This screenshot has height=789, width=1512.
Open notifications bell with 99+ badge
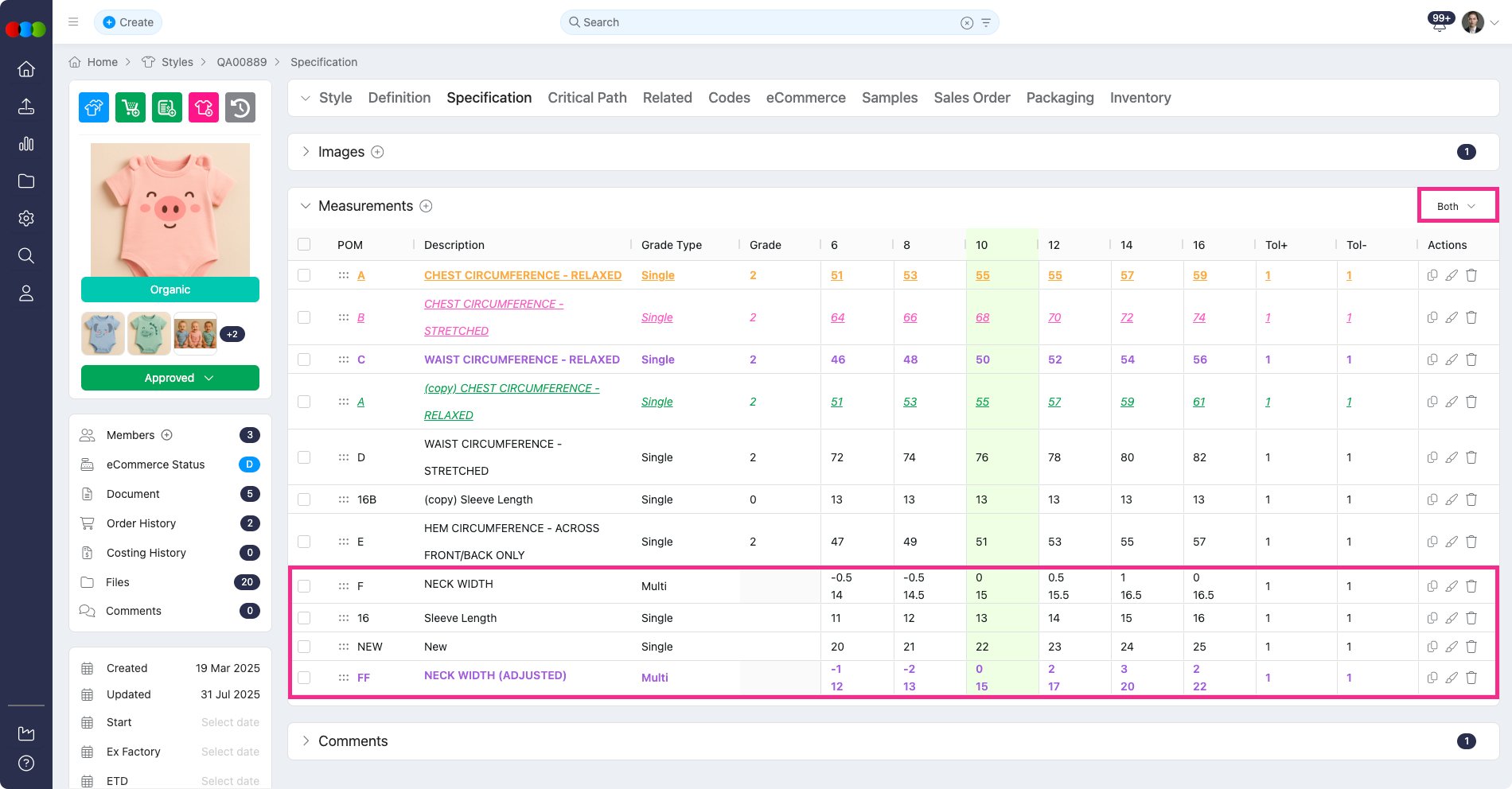point(1439,23)
